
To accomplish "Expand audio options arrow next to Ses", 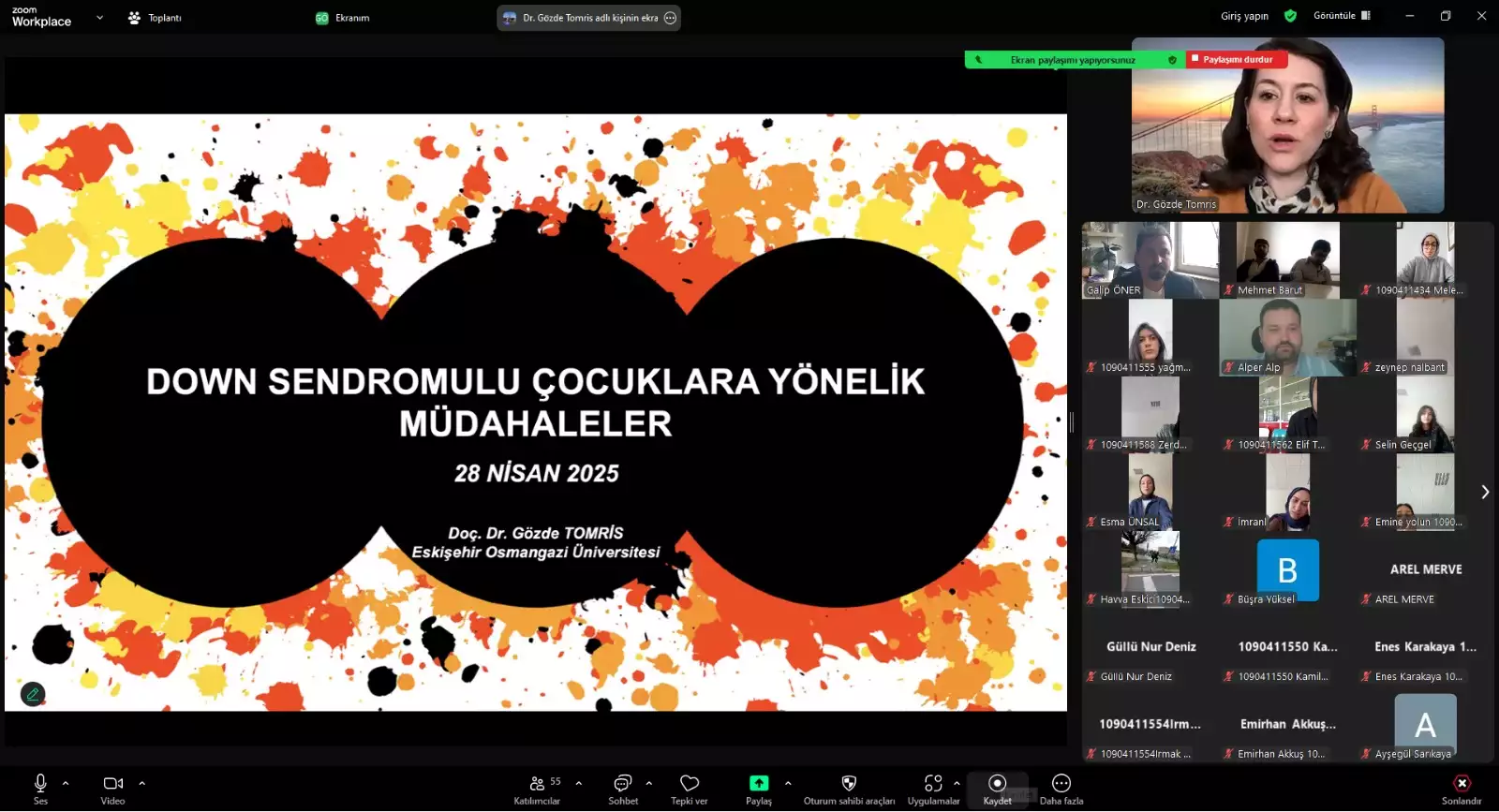I will tap(66, 783).
